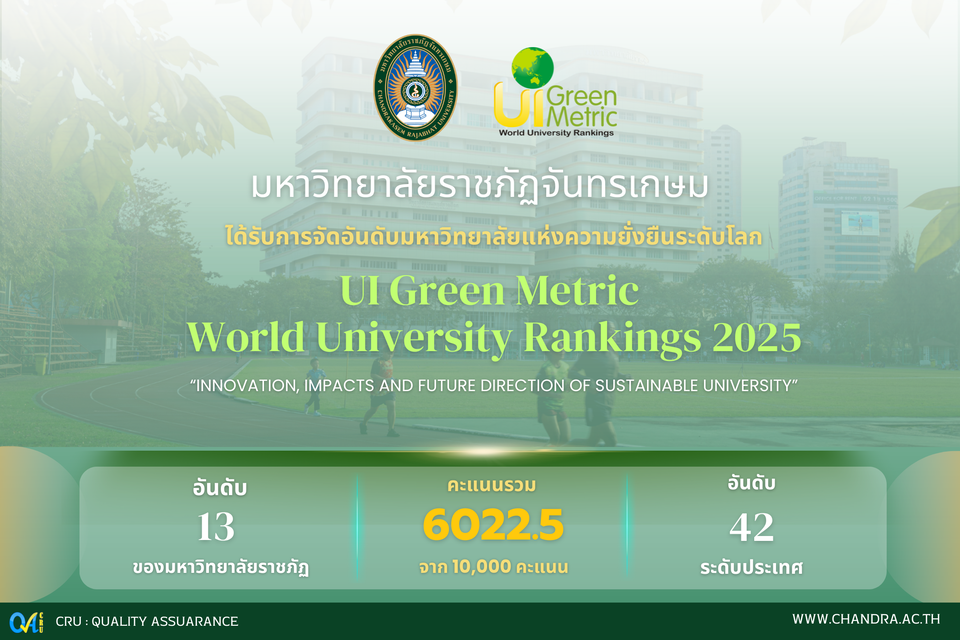The image size is (960, 640).
Task: Click the runners on the track
Action: [x=575, y=400]
